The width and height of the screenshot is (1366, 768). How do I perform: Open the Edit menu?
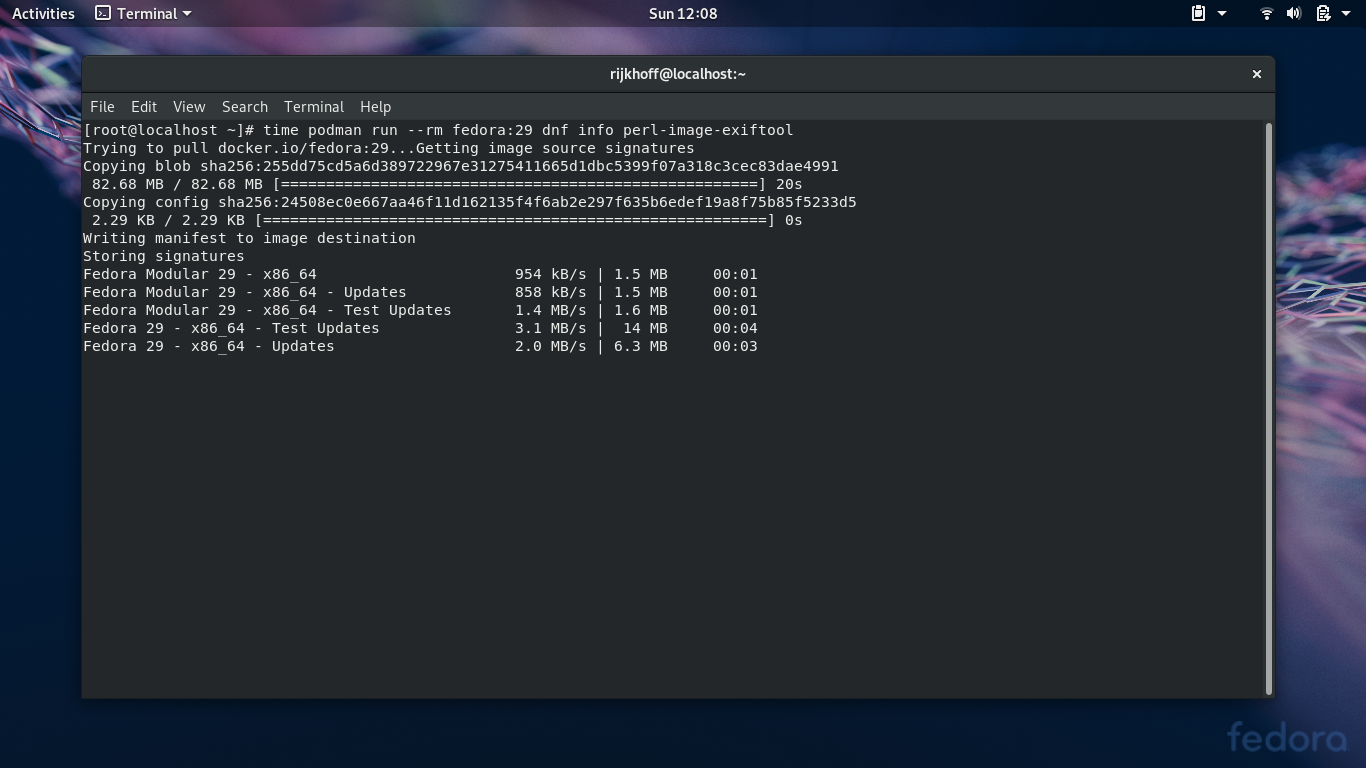144,107
